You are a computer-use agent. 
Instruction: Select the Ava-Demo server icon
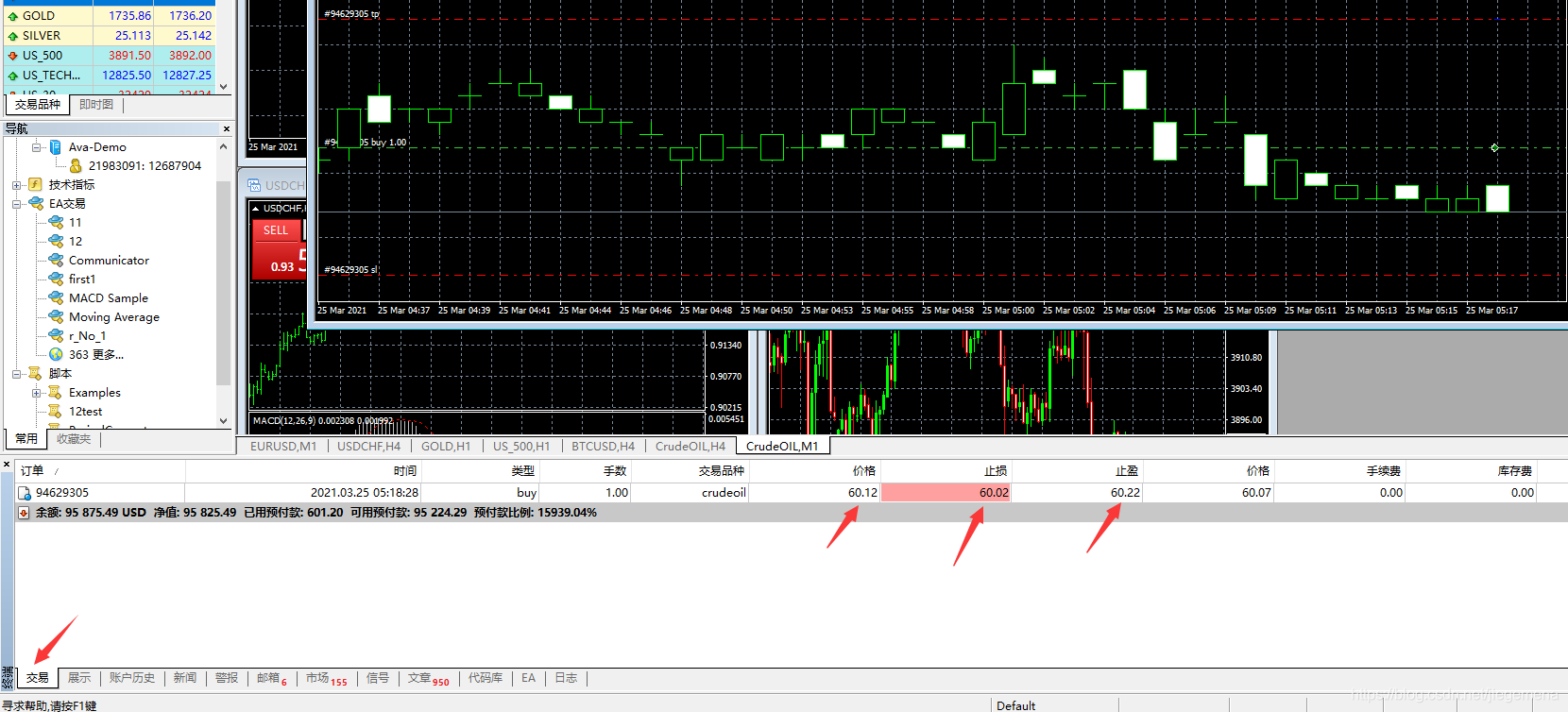point(56,147)
